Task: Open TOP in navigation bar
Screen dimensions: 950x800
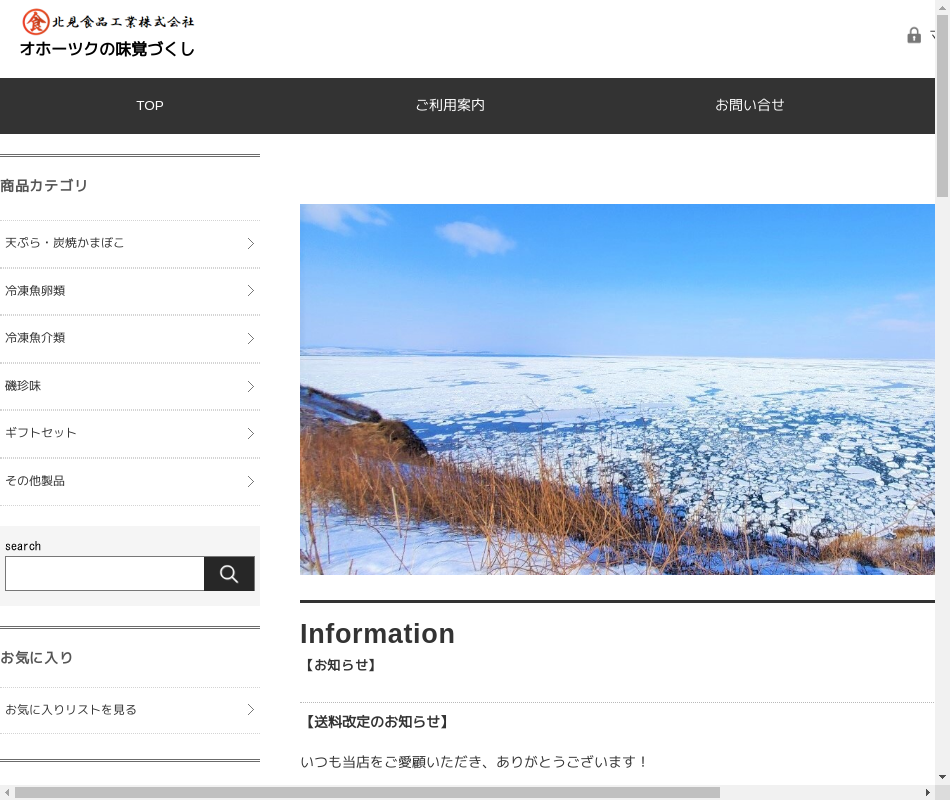Action: pyautogui.click(x=150, y=105)
